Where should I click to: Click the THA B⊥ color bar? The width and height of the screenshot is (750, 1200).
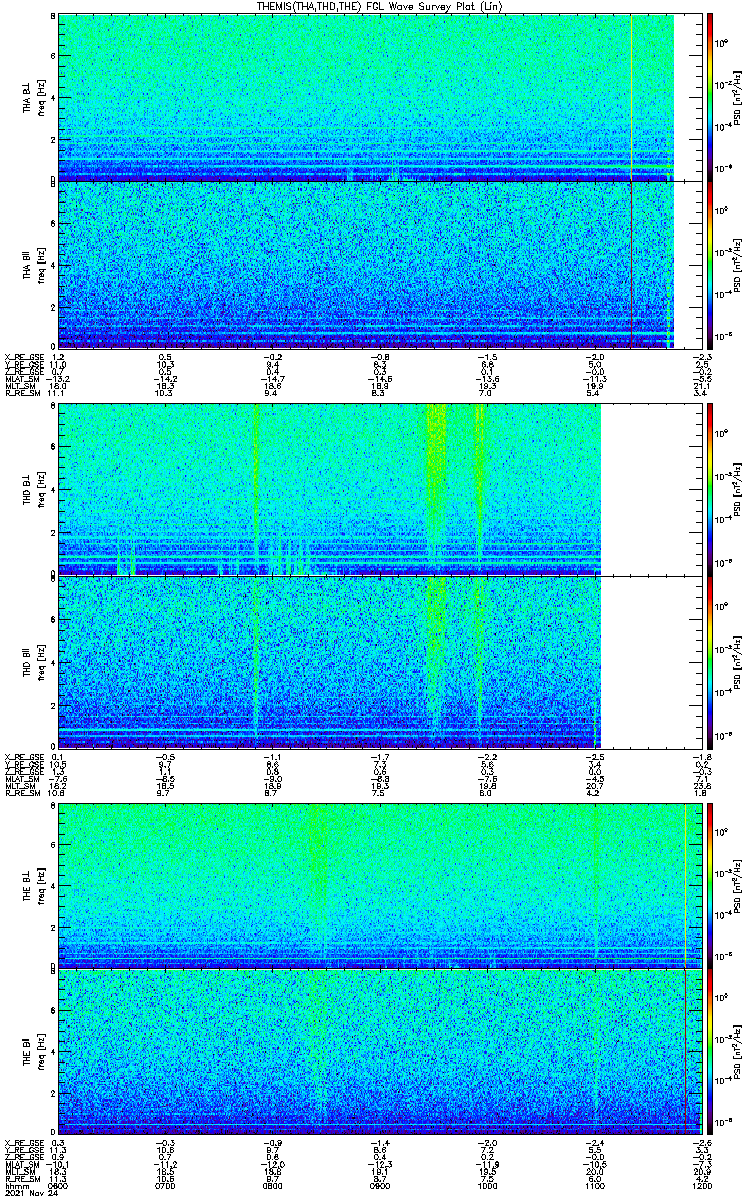click(x=711, y=97)
